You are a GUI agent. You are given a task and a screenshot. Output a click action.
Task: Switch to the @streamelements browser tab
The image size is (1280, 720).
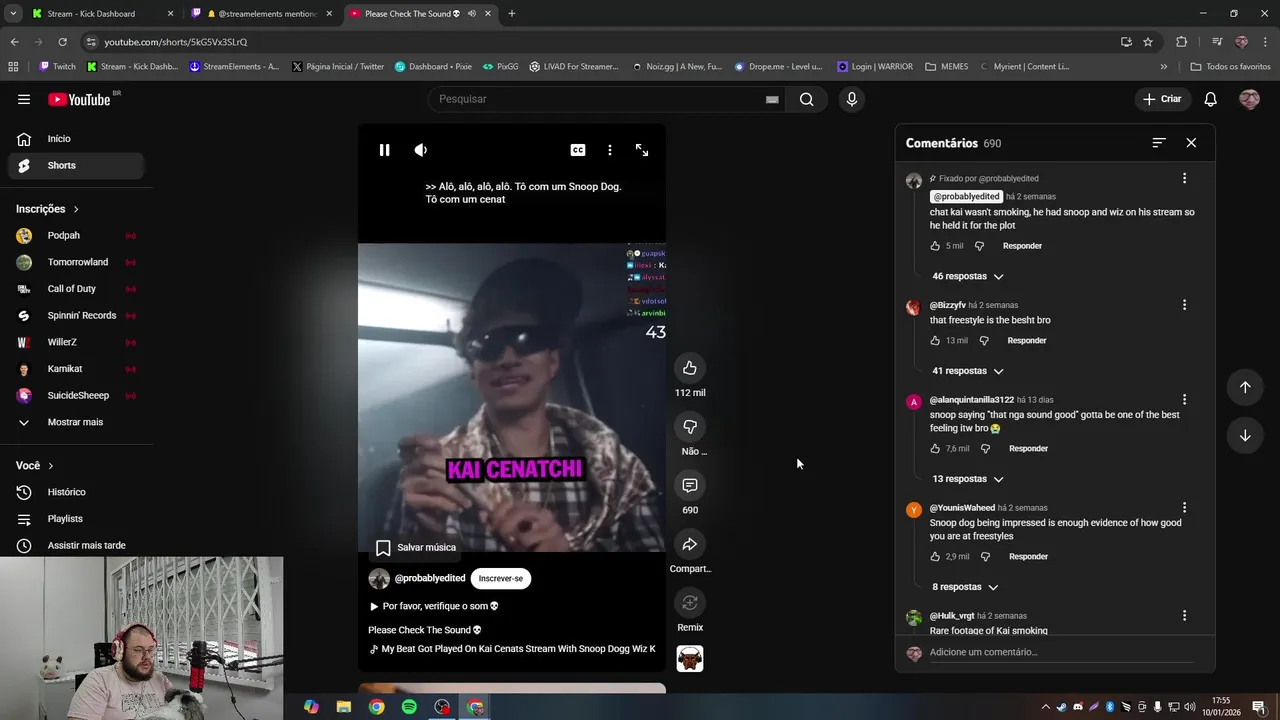(x=262, y=14)
